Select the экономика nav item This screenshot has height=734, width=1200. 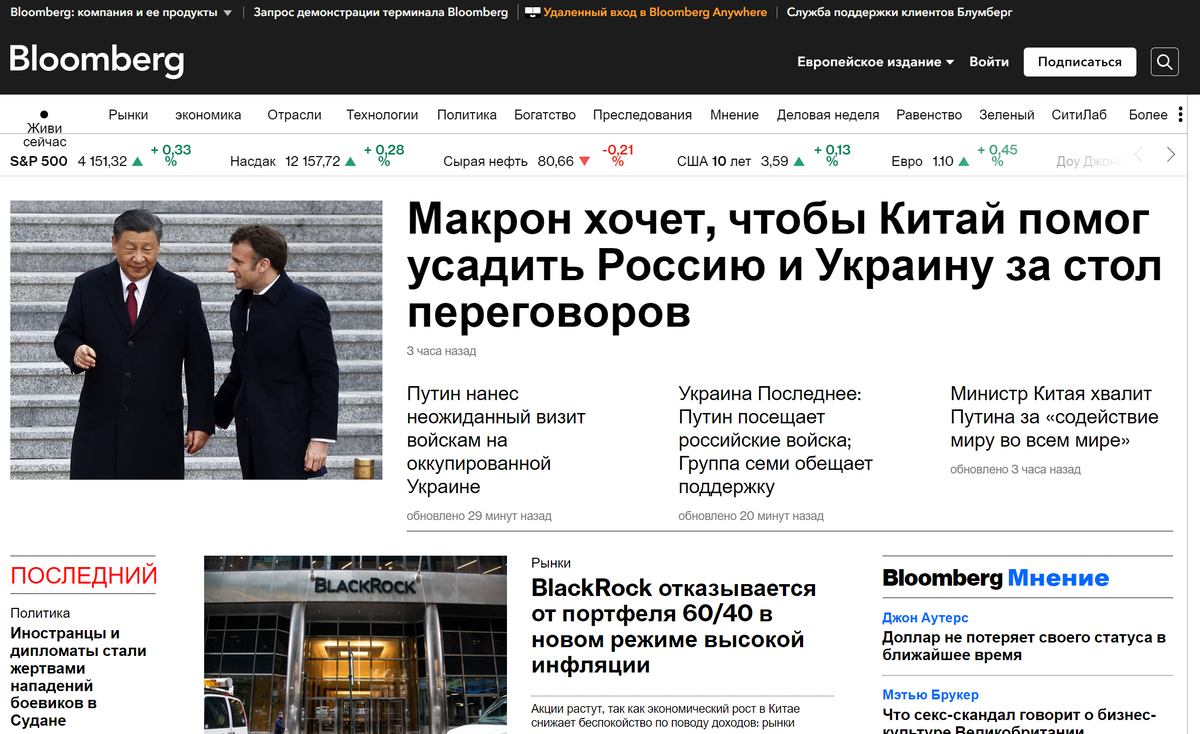208,115
